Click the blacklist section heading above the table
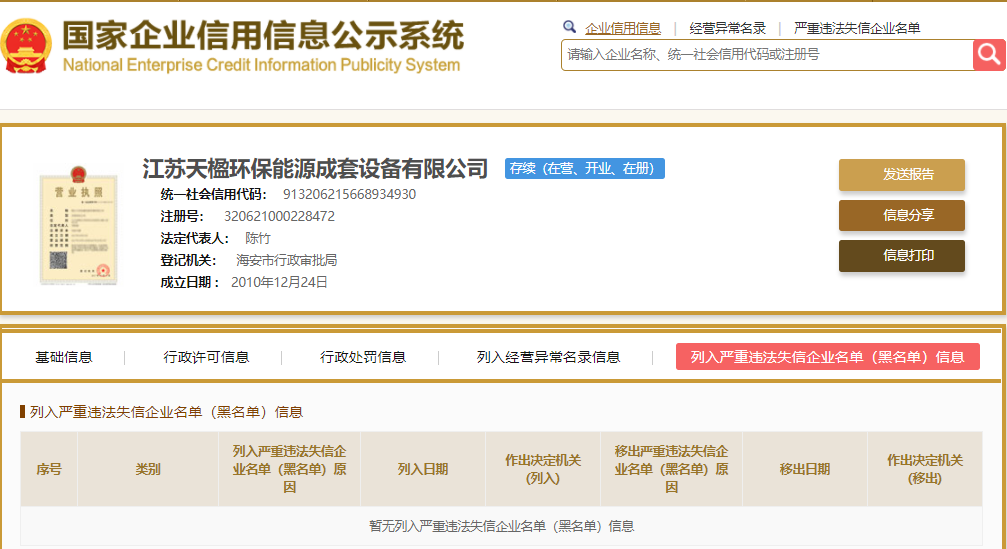Screen dimensions: 1007x549 [166, 412]
